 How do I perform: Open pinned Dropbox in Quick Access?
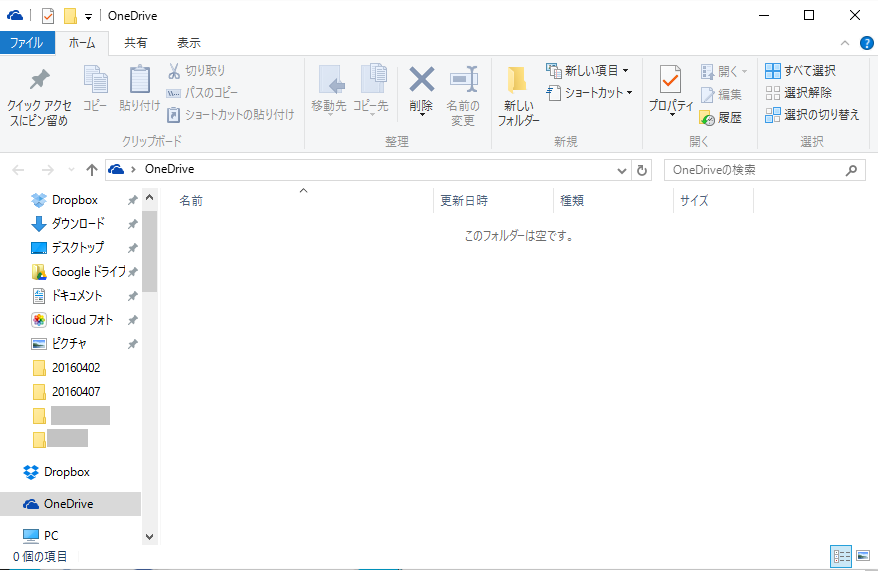74,200
